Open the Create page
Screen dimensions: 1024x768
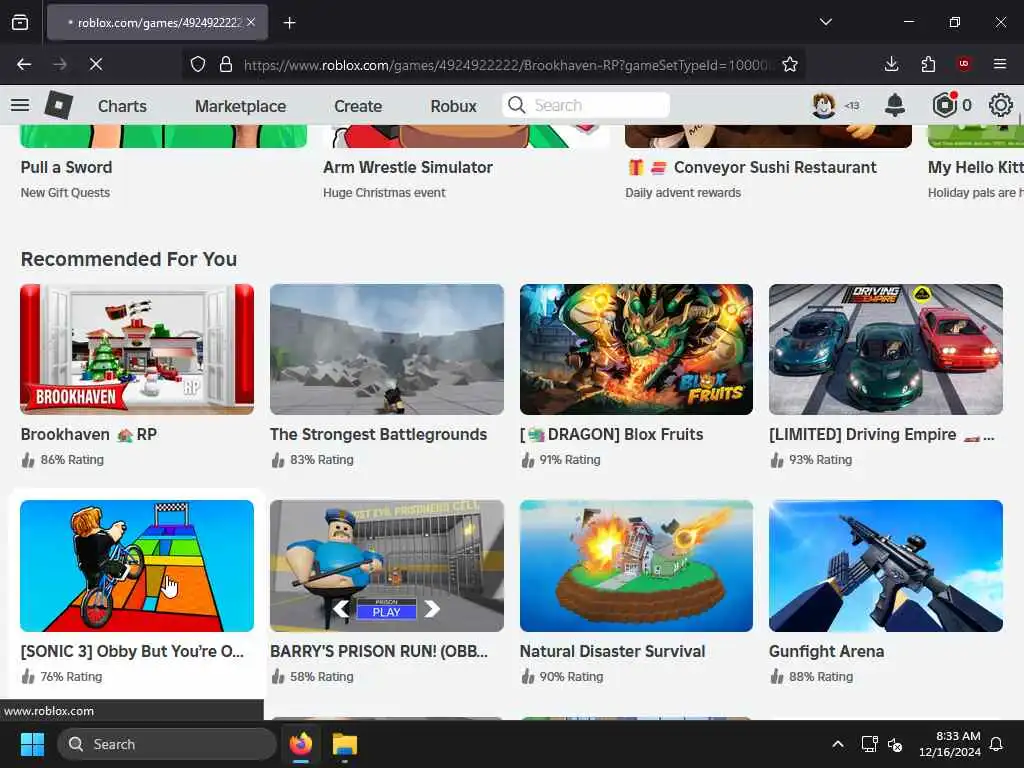358,106
